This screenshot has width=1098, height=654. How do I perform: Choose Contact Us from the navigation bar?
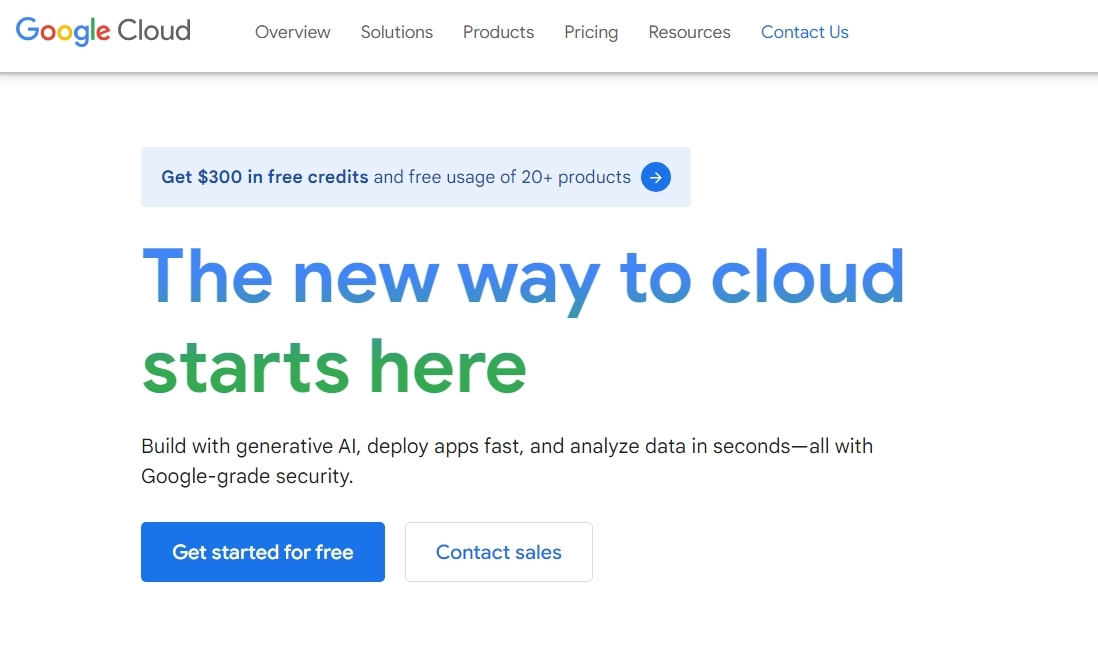[x=804, y=32]
